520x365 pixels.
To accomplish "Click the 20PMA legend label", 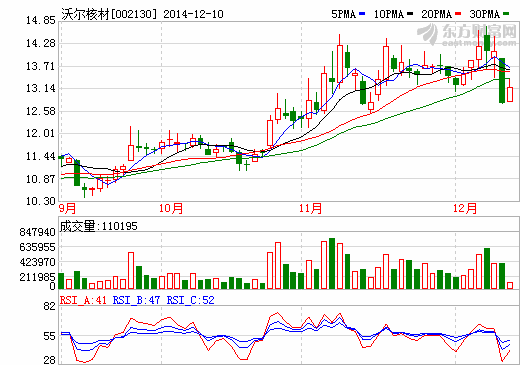I will (437, 14).
